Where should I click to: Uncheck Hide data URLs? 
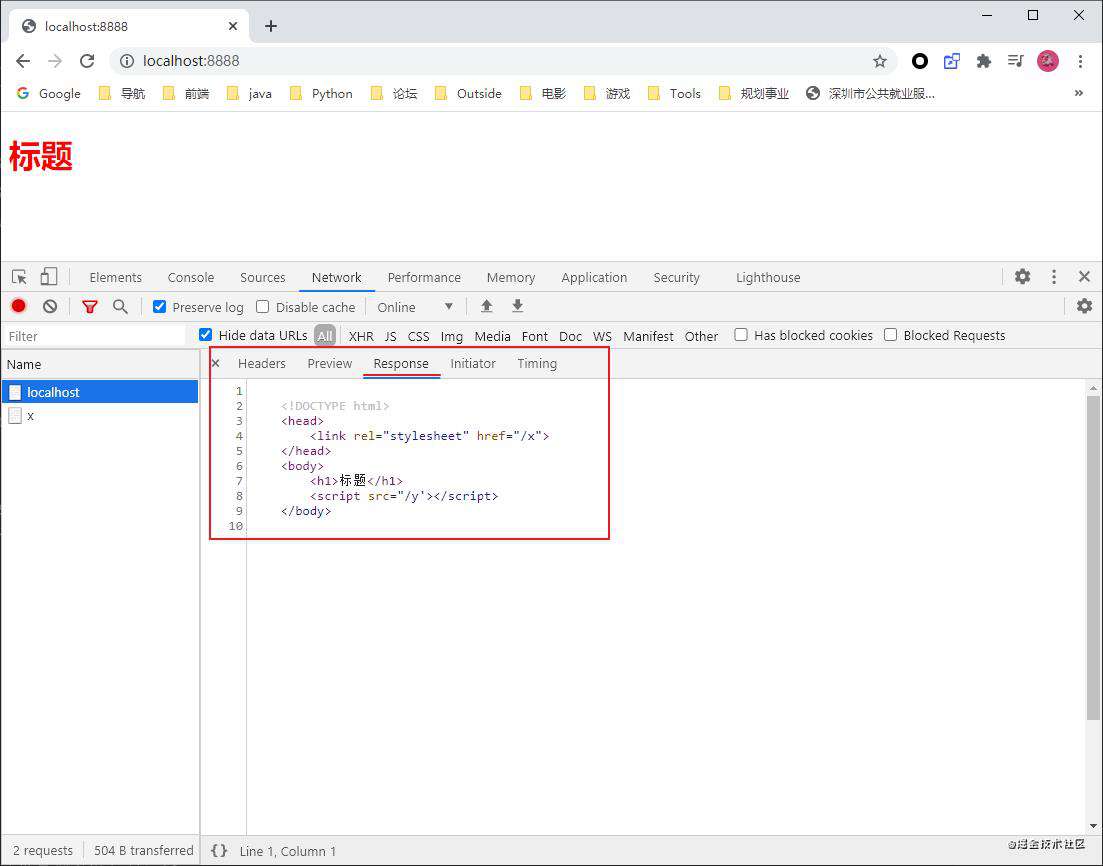(x=205, y=335)
